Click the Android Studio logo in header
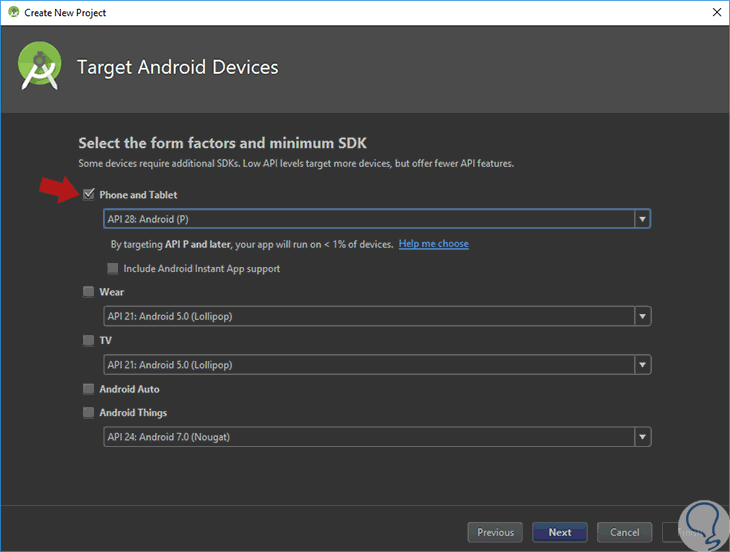The width and height of the screenshot is (730, 552). pyautogui.click(x=40, y=67)
